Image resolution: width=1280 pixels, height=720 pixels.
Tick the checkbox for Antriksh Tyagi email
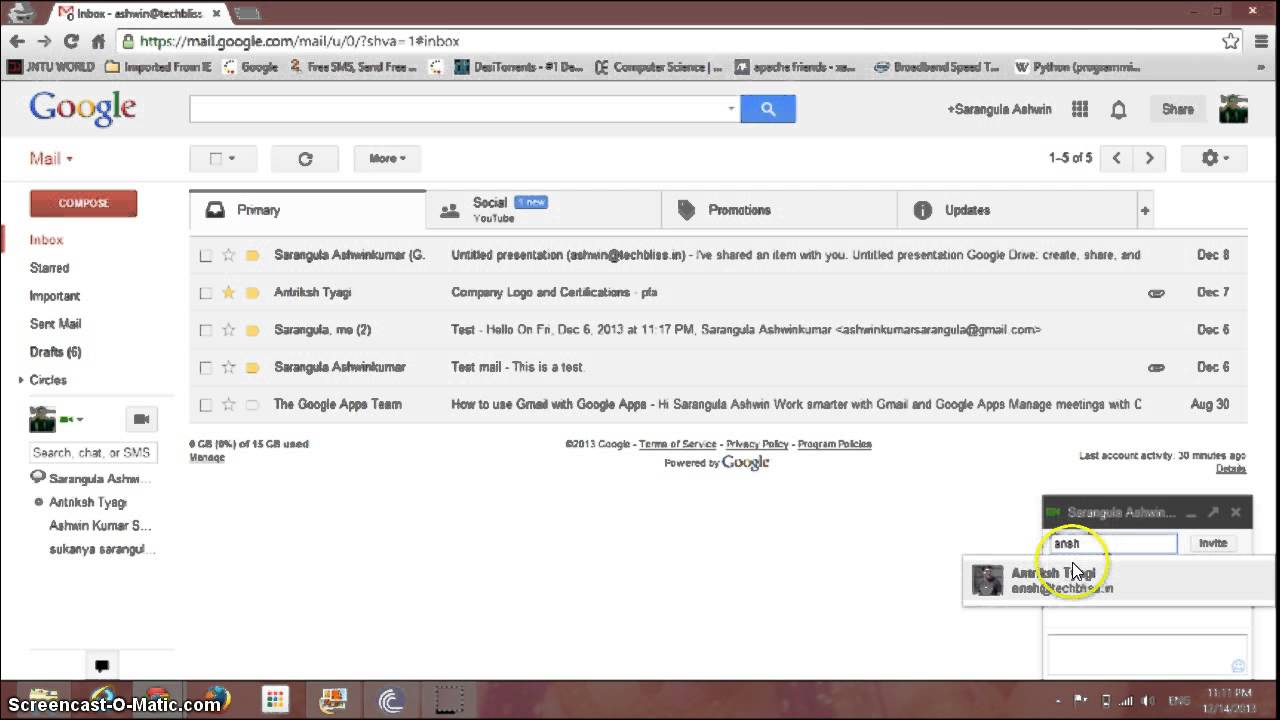coord(205,293)
